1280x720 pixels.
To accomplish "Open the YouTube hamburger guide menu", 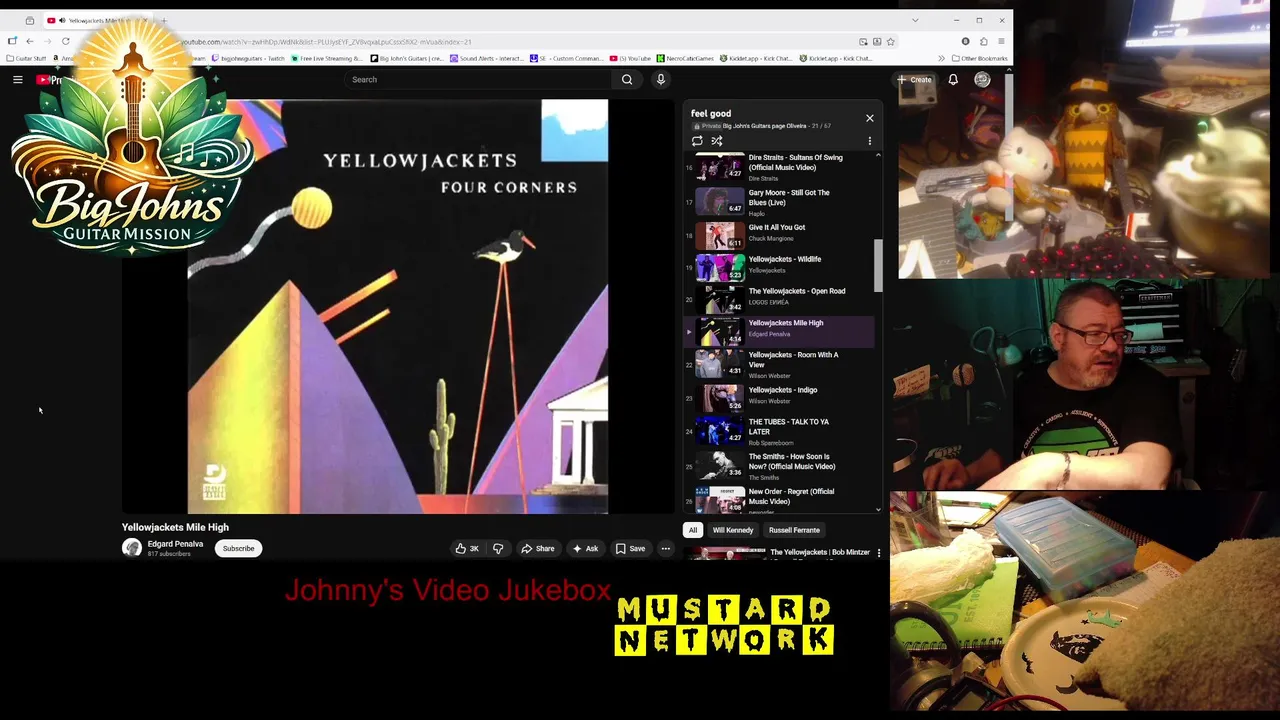I will 18,79.
